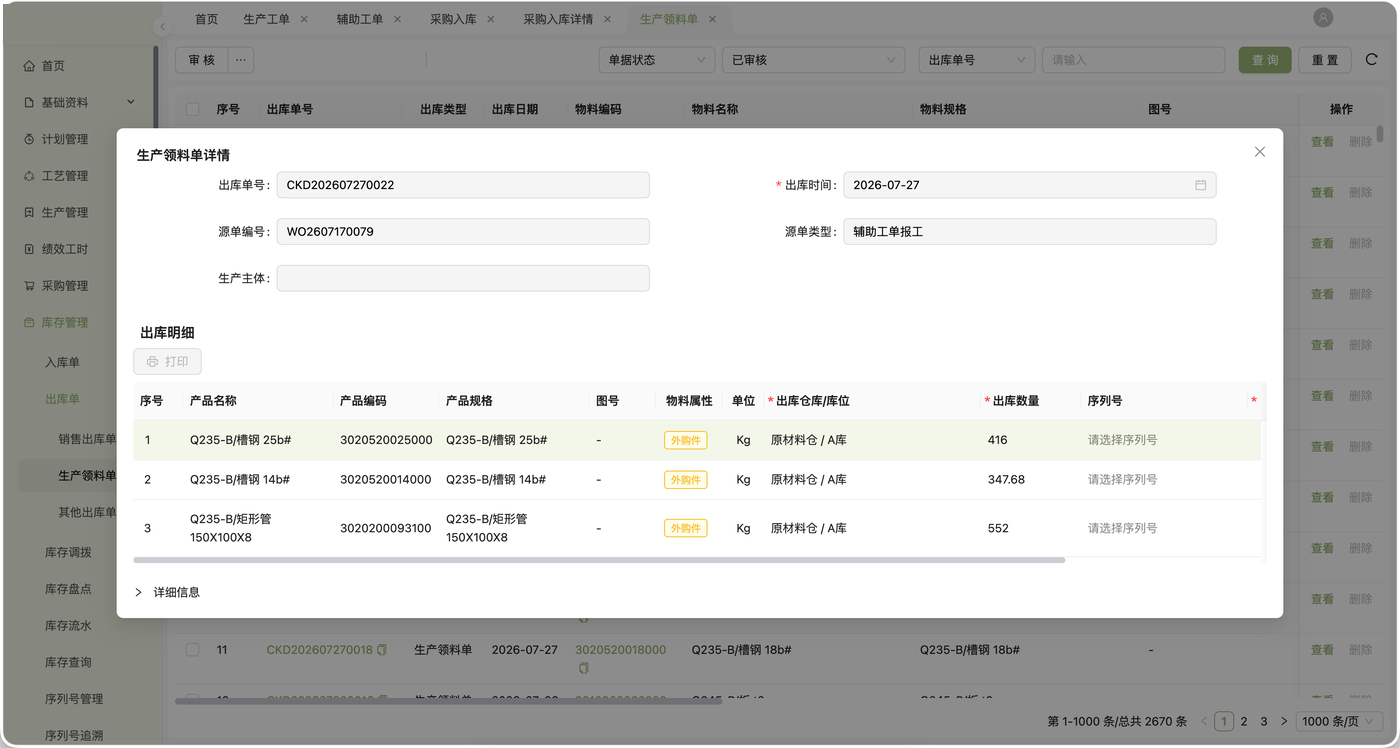Open the 已审核 status dropdown

(x=813, y=60)
